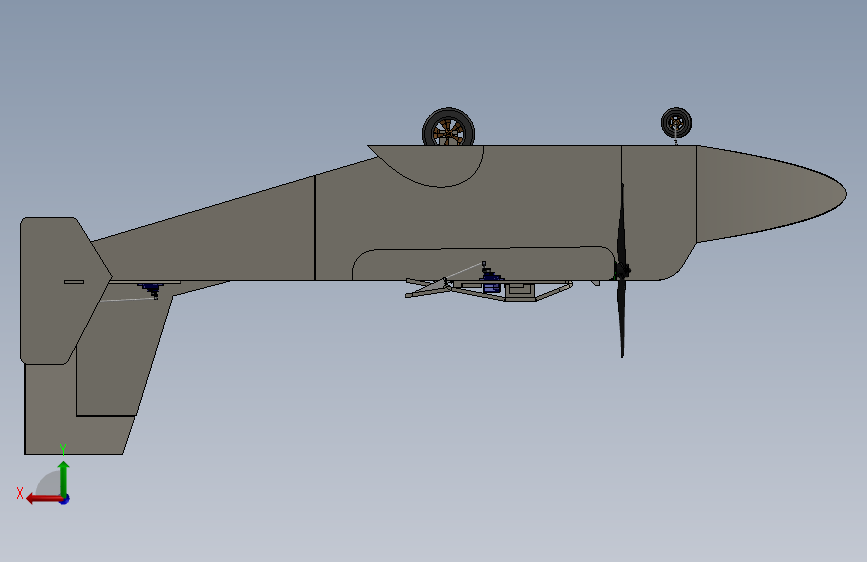867x562 pixels.
Task: Click the green Y axis arrow
Action: point(64,478)
